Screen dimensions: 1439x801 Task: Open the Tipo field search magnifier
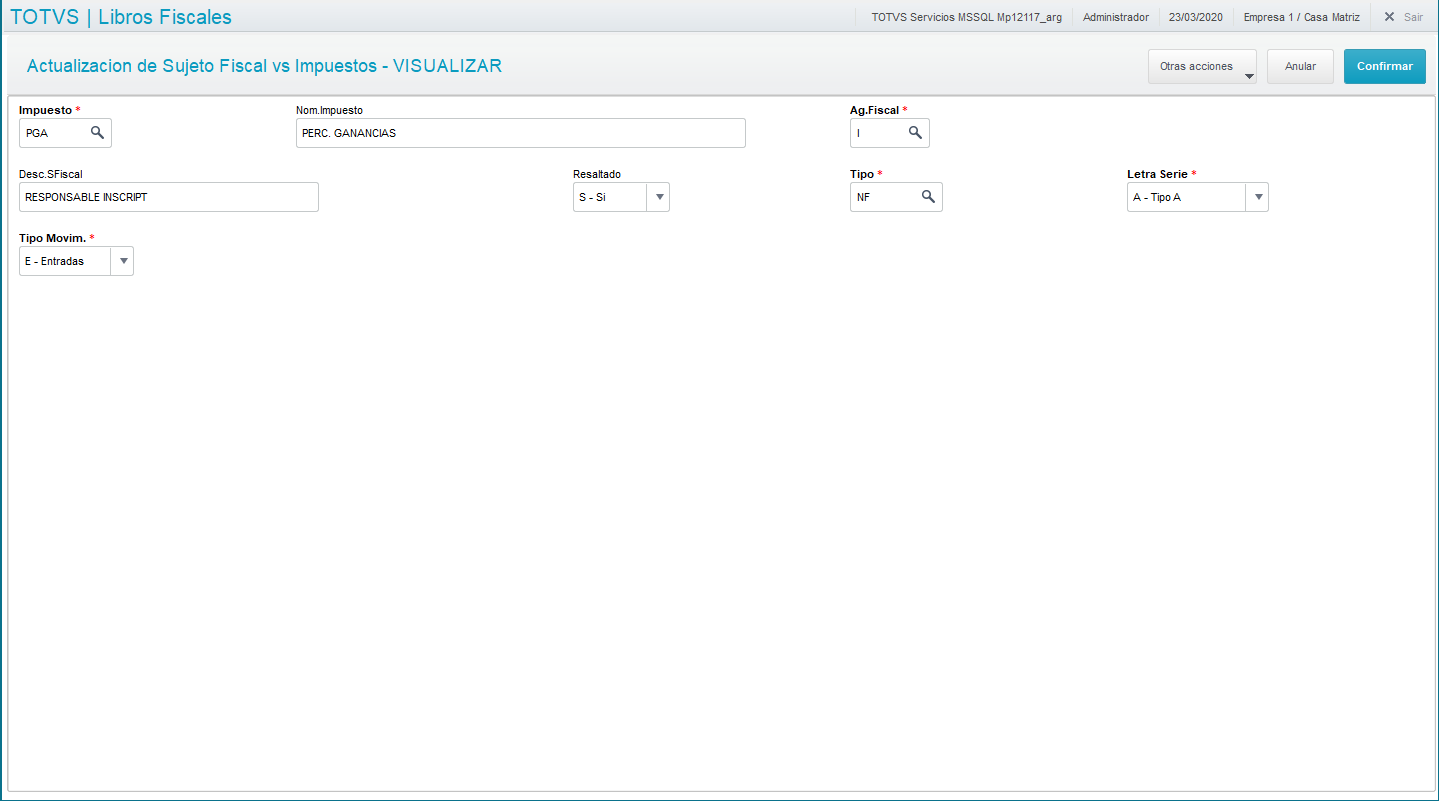pyautogui.click(x=928, y=197)
